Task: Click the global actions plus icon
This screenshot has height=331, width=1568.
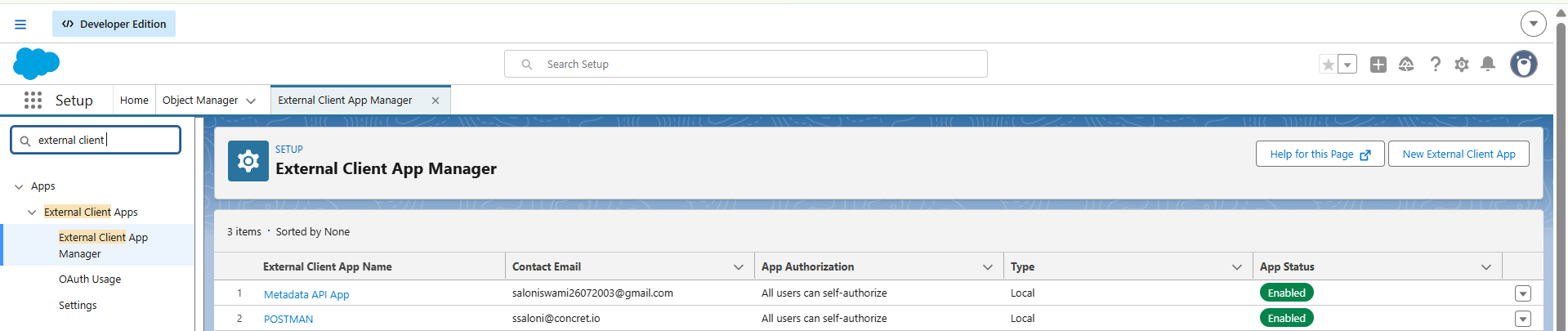Action: coord(1378,64)
